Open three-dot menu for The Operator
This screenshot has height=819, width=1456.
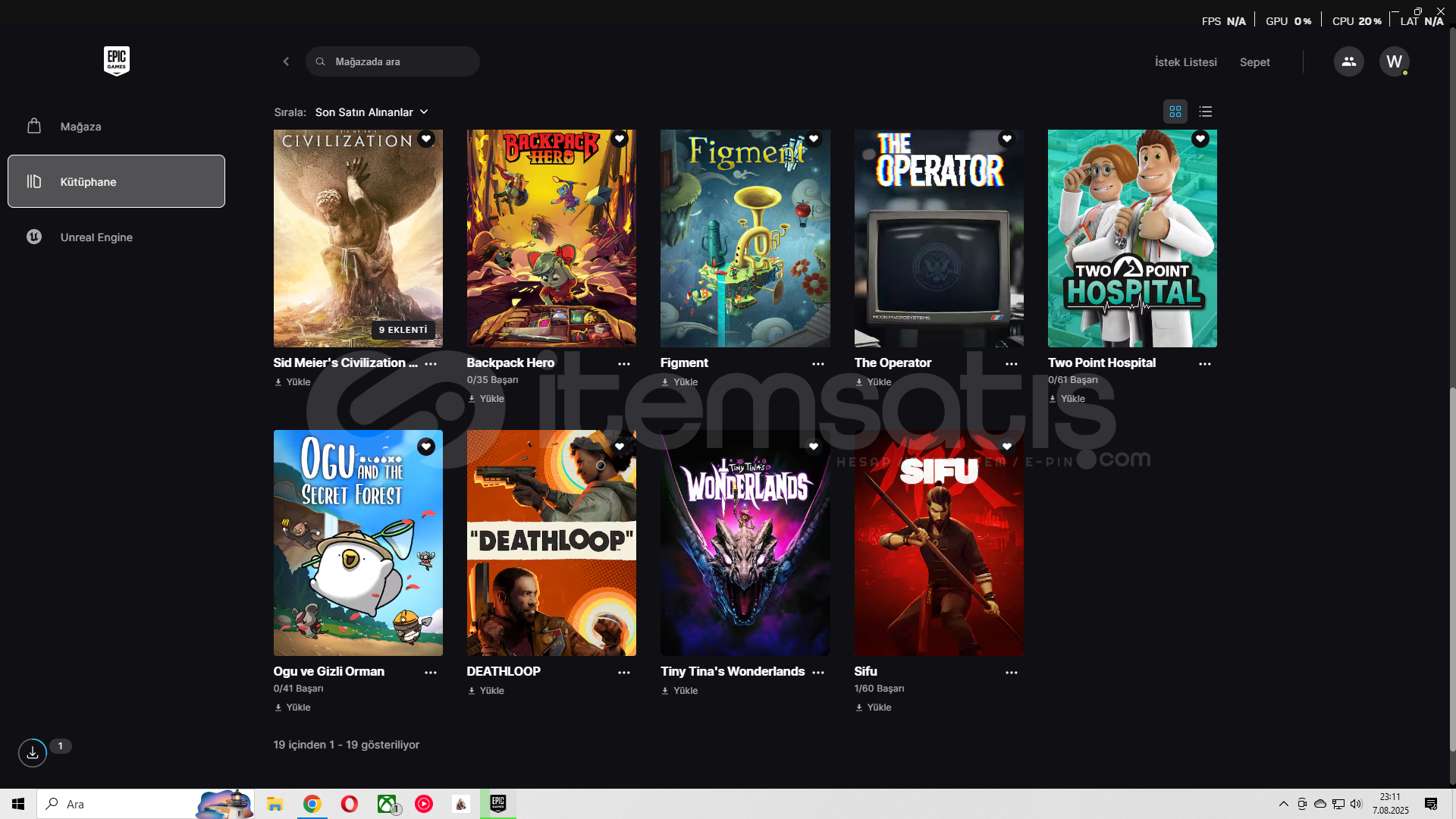point(1012,364)
